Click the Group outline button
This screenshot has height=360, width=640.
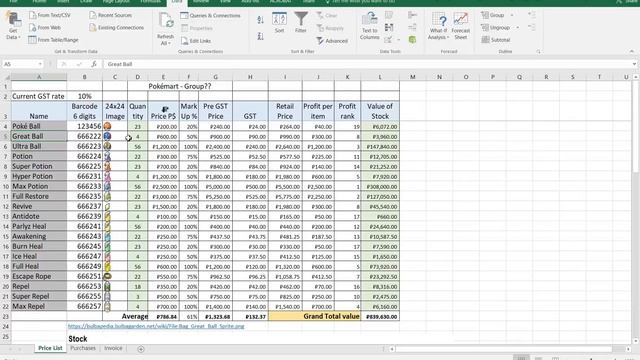pos(492,15)
